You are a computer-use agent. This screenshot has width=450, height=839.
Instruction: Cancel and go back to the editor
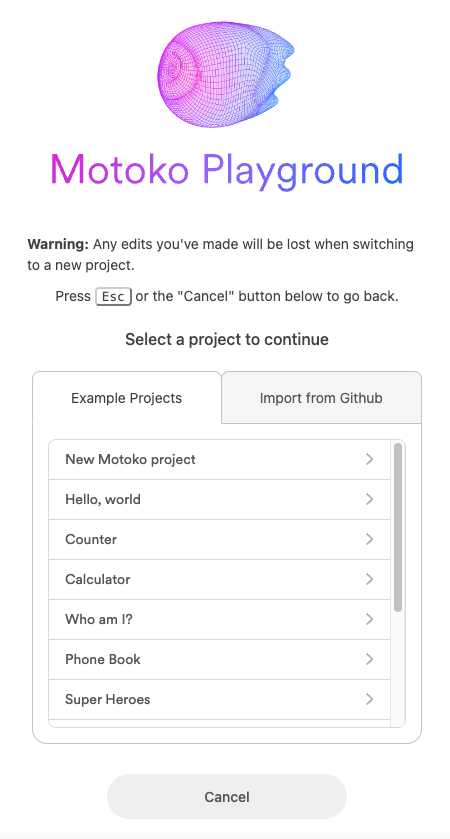click(x=227, y=797)
